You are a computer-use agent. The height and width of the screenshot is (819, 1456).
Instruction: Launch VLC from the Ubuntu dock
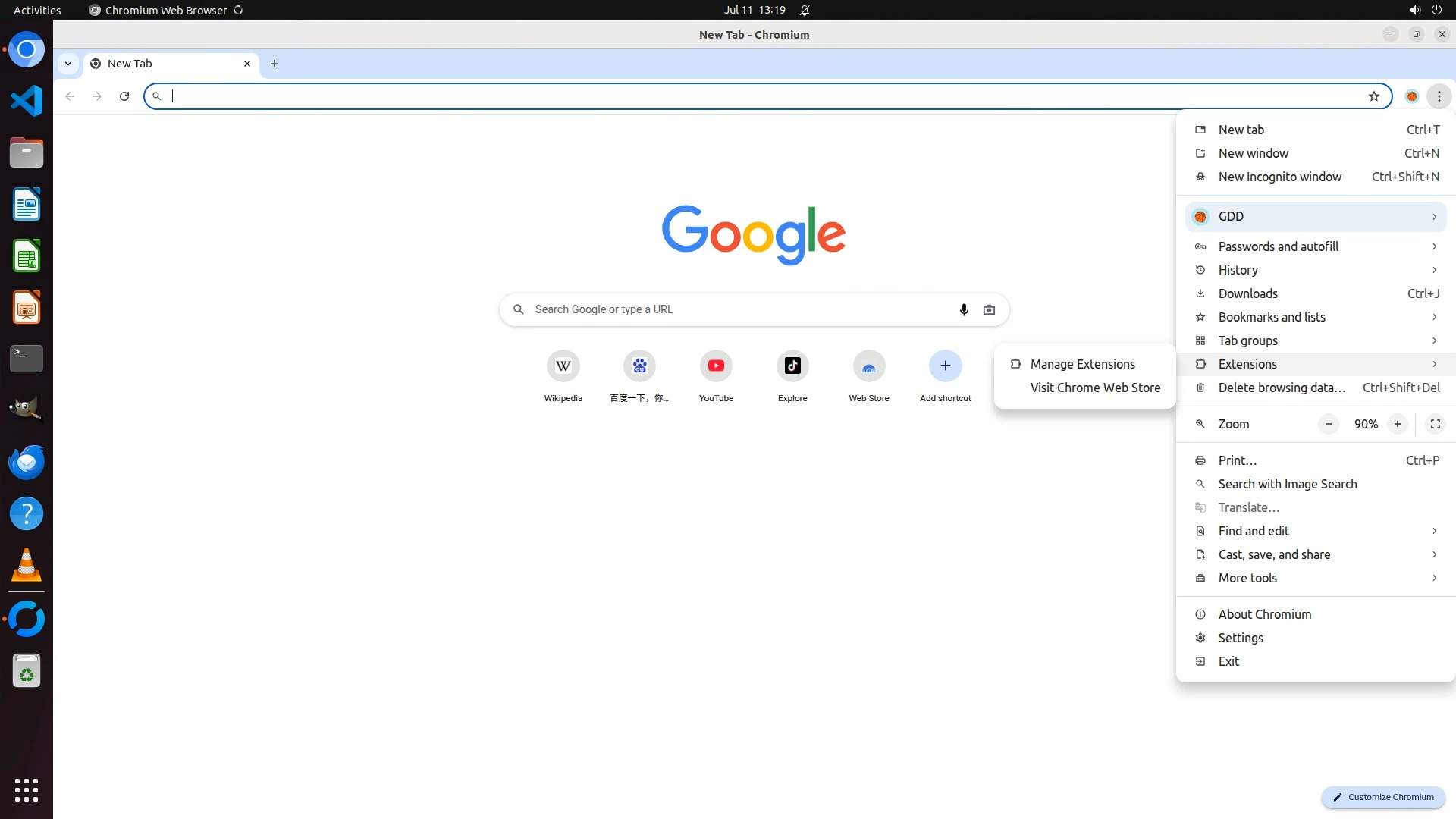click(x=27, y=565)
